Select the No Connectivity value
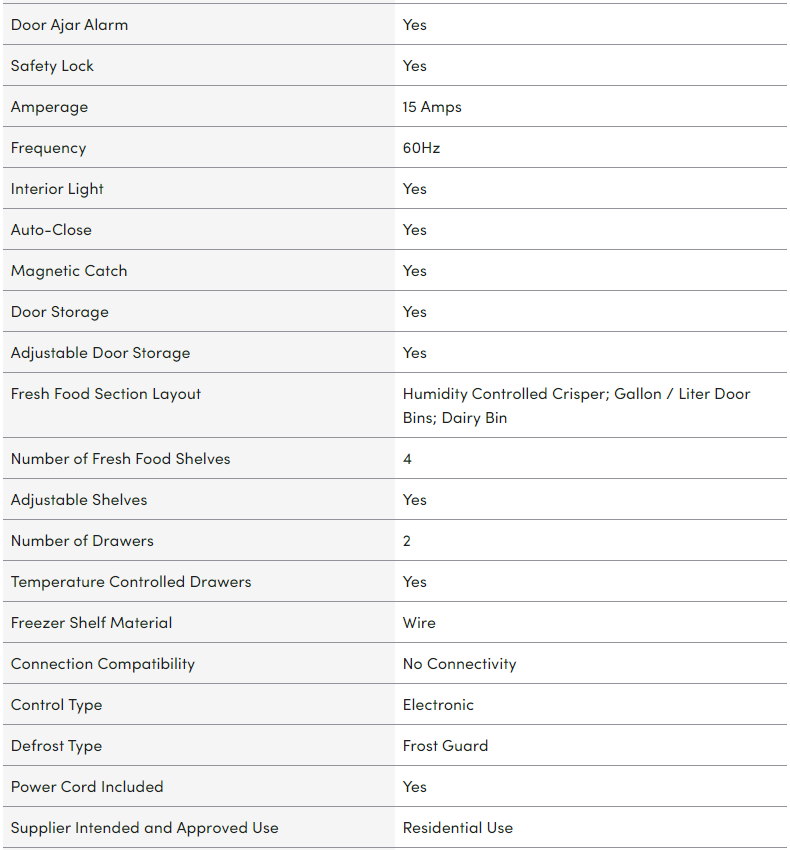Viewport: 790px width, 850px height. coord(459,664)
